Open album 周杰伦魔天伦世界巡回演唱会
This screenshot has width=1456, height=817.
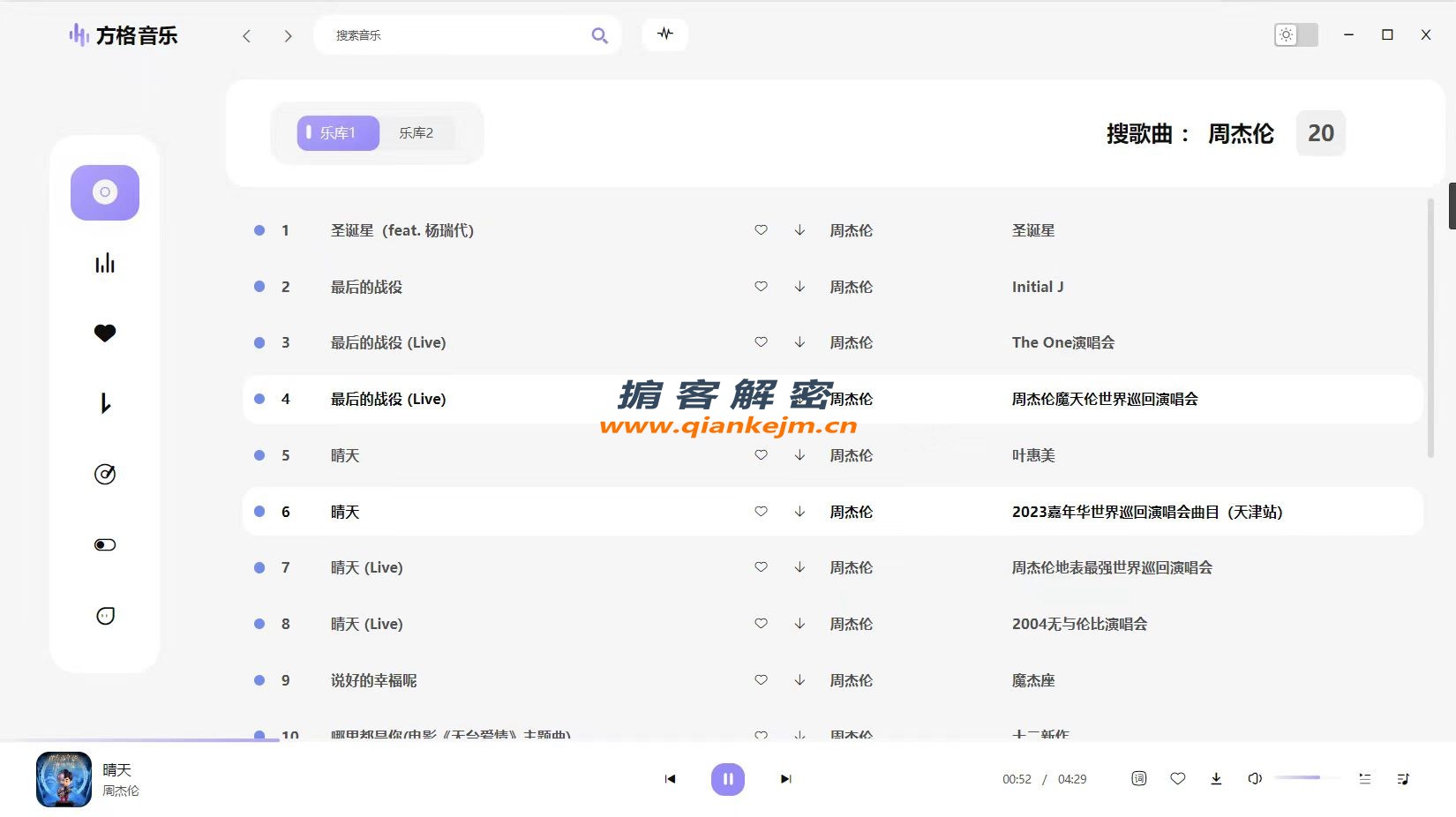pyautogui.click(x=1105, y=399)
